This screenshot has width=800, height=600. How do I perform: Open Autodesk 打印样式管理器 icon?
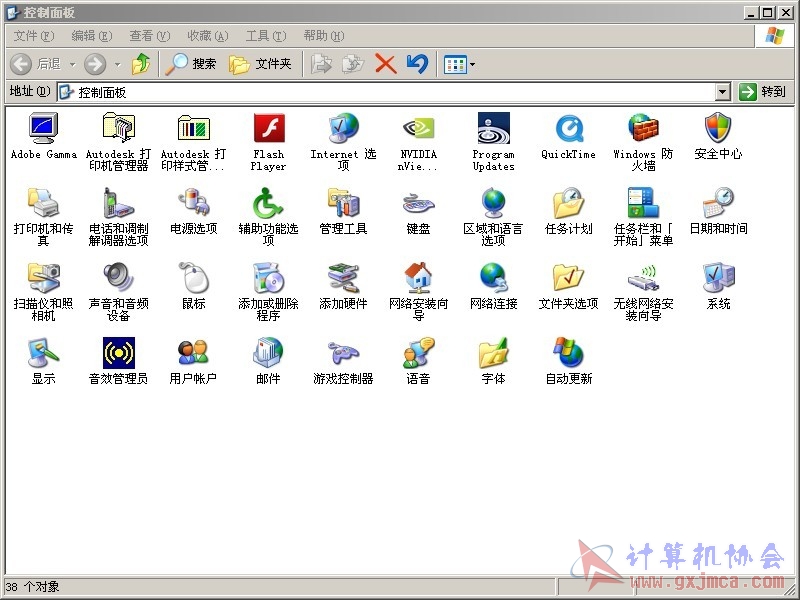coord(193,128)
